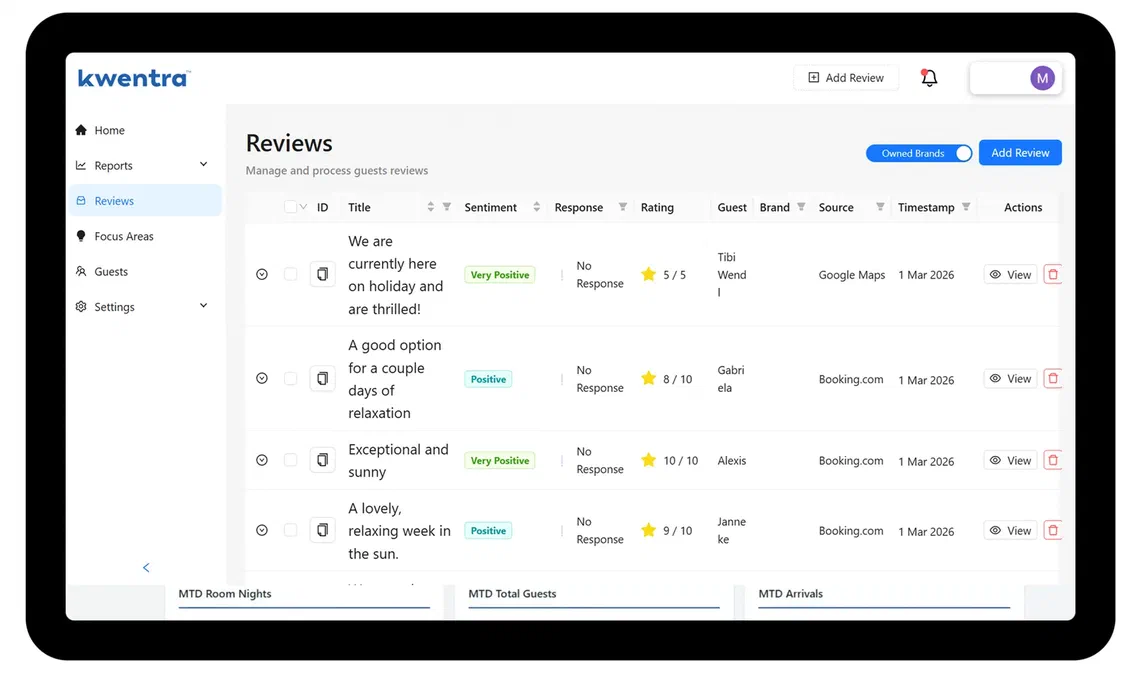
Task: Expand the Gabriela review row
Action: [x=262, y=379]
